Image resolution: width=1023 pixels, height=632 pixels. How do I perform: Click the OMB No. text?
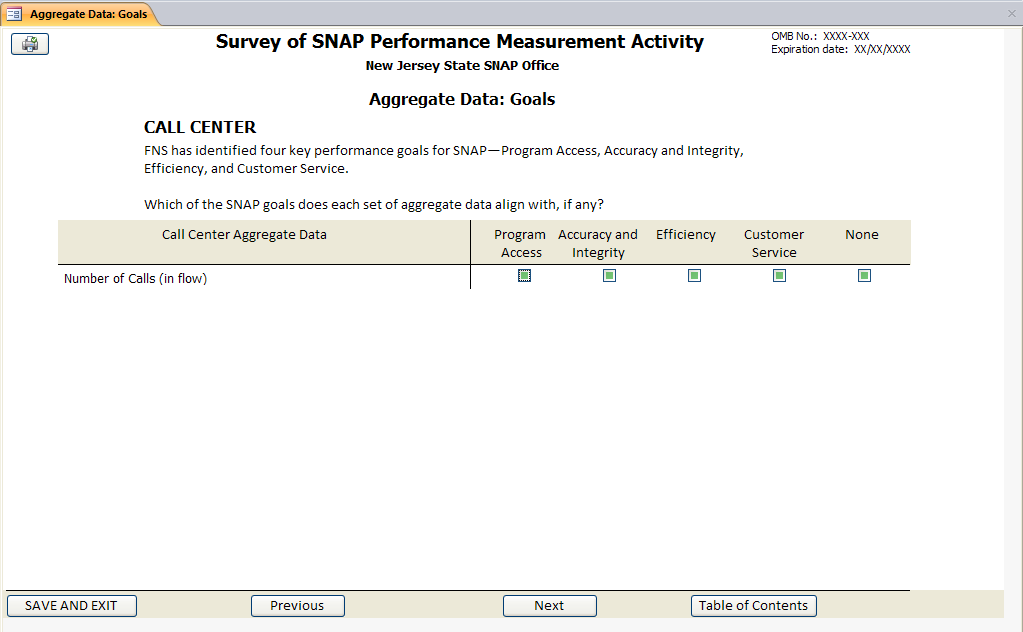click(x=820, y=36)
